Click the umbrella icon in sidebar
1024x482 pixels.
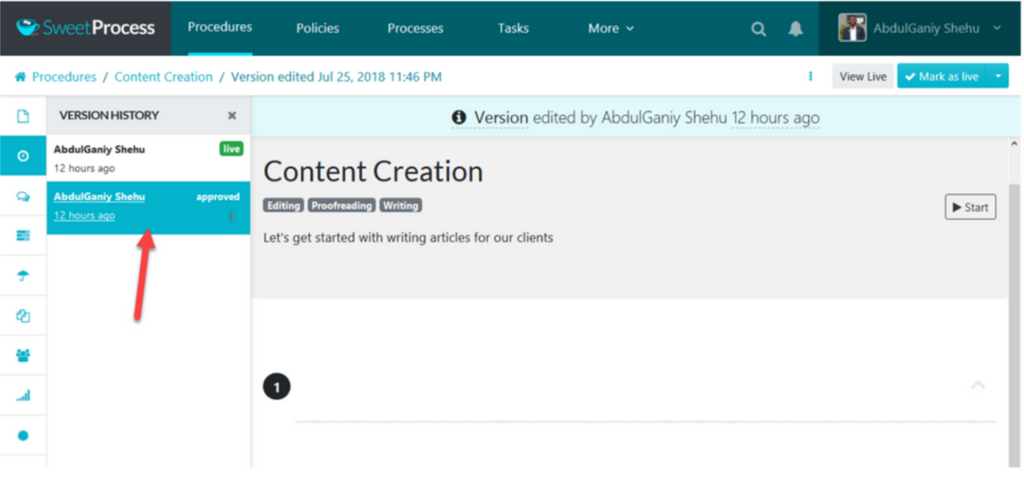click(23, 276)
